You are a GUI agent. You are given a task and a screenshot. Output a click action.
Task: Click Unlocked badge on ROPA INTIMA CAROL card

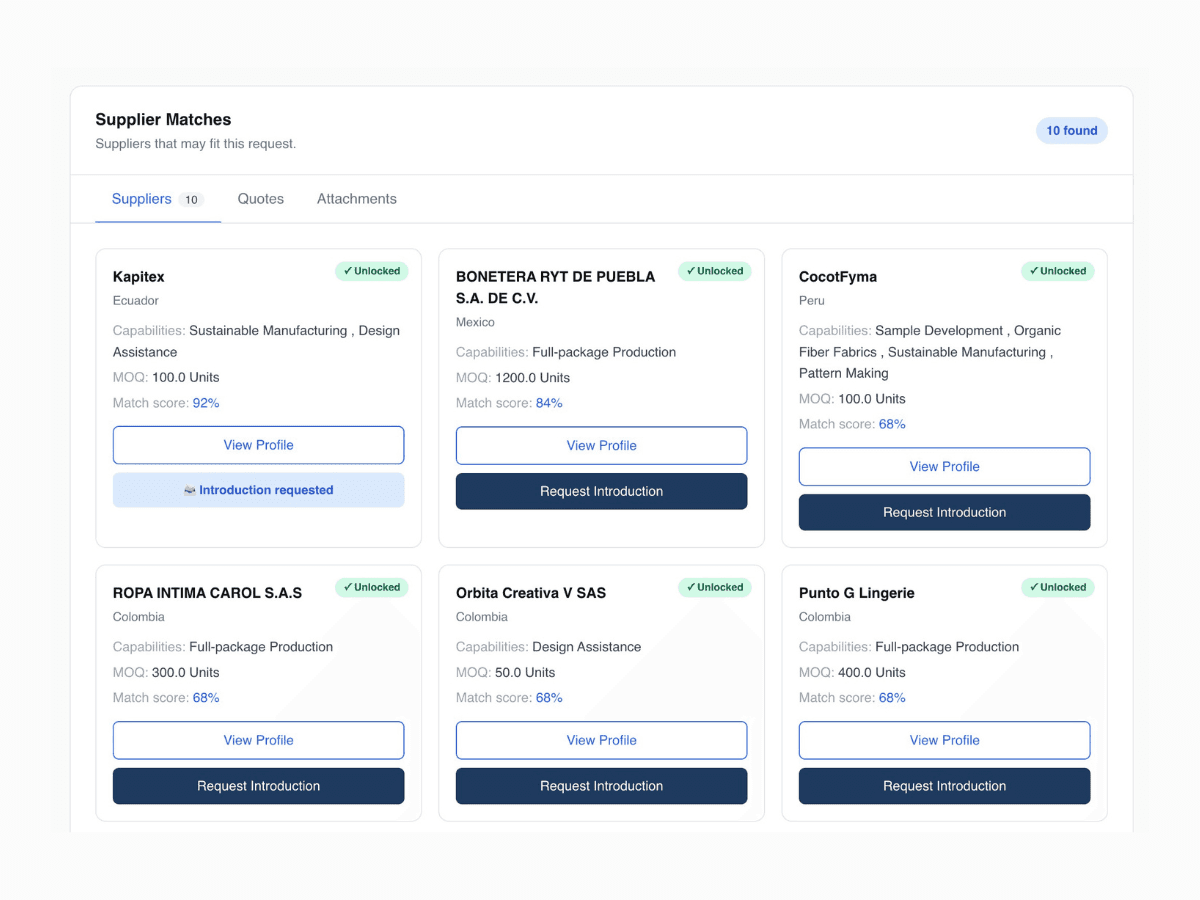pos(372,587)
